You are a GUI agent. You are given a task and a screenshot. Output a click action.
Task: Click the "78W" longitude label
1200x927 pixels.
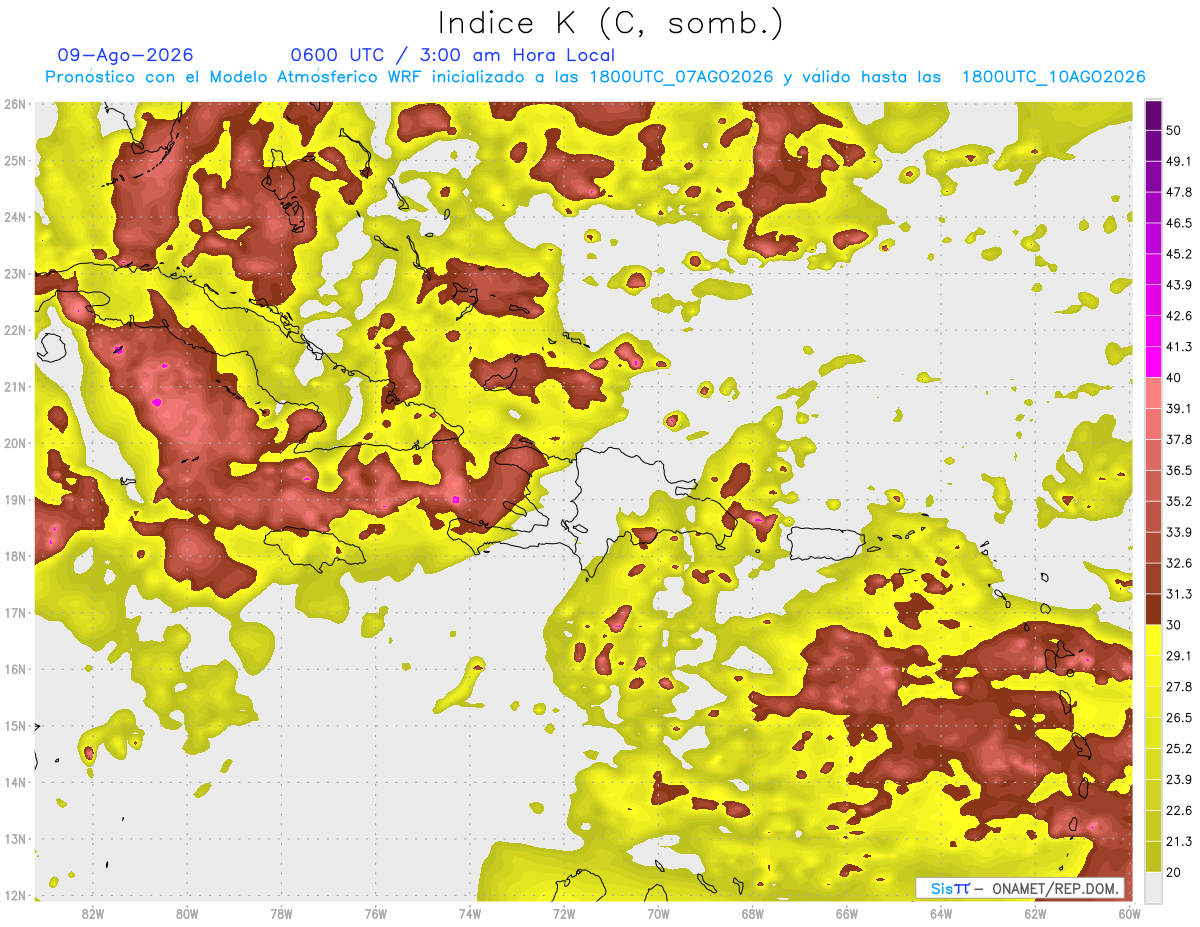coord(281,913)
